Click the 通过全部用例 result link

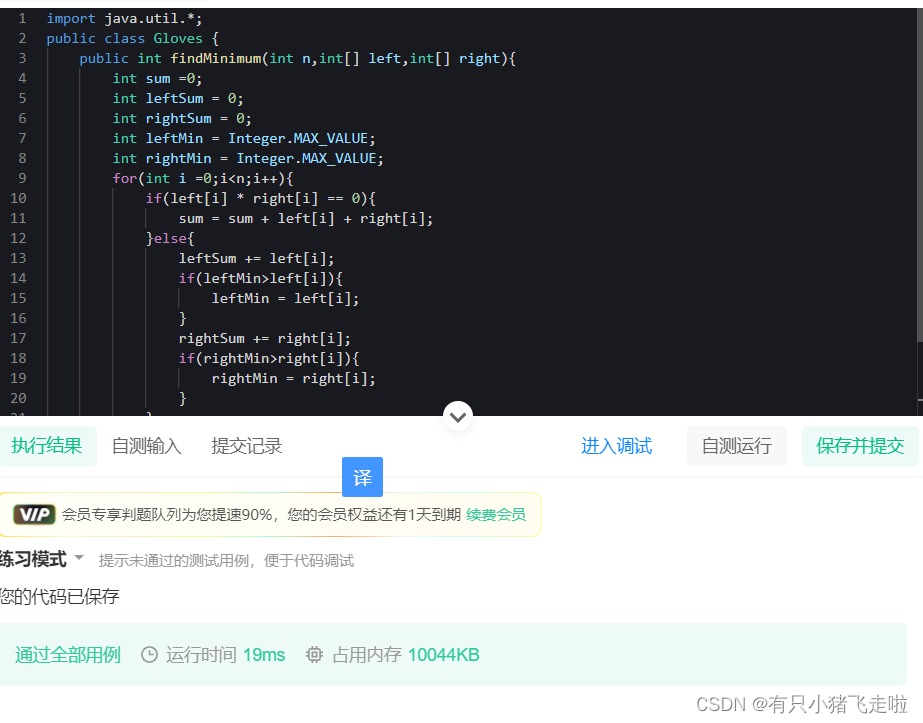point(67,654)
